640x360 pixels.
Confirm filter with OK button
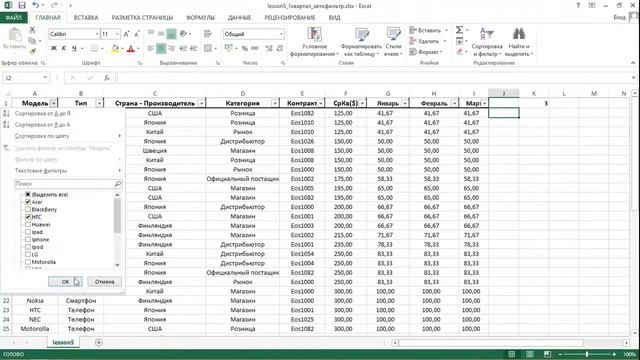point(65,282)
